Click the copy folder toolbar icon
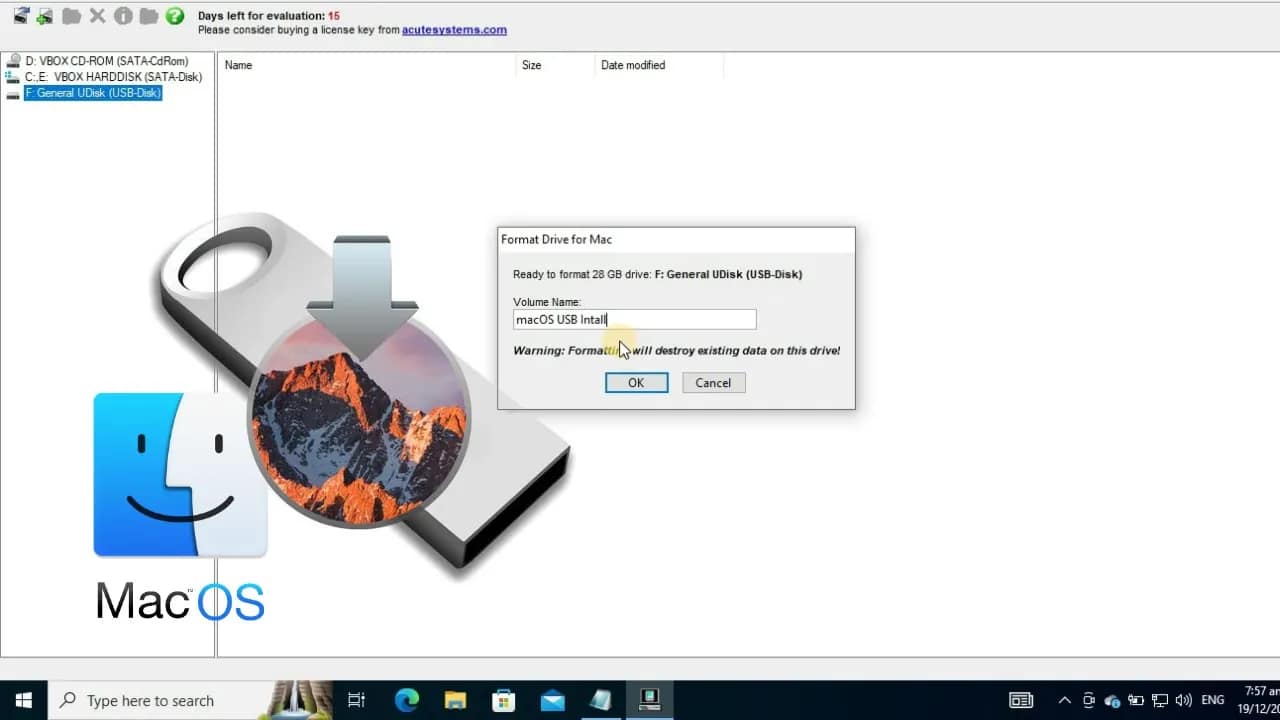The image size is (1280, 720). pyautogui.click(x=150, y=16)
